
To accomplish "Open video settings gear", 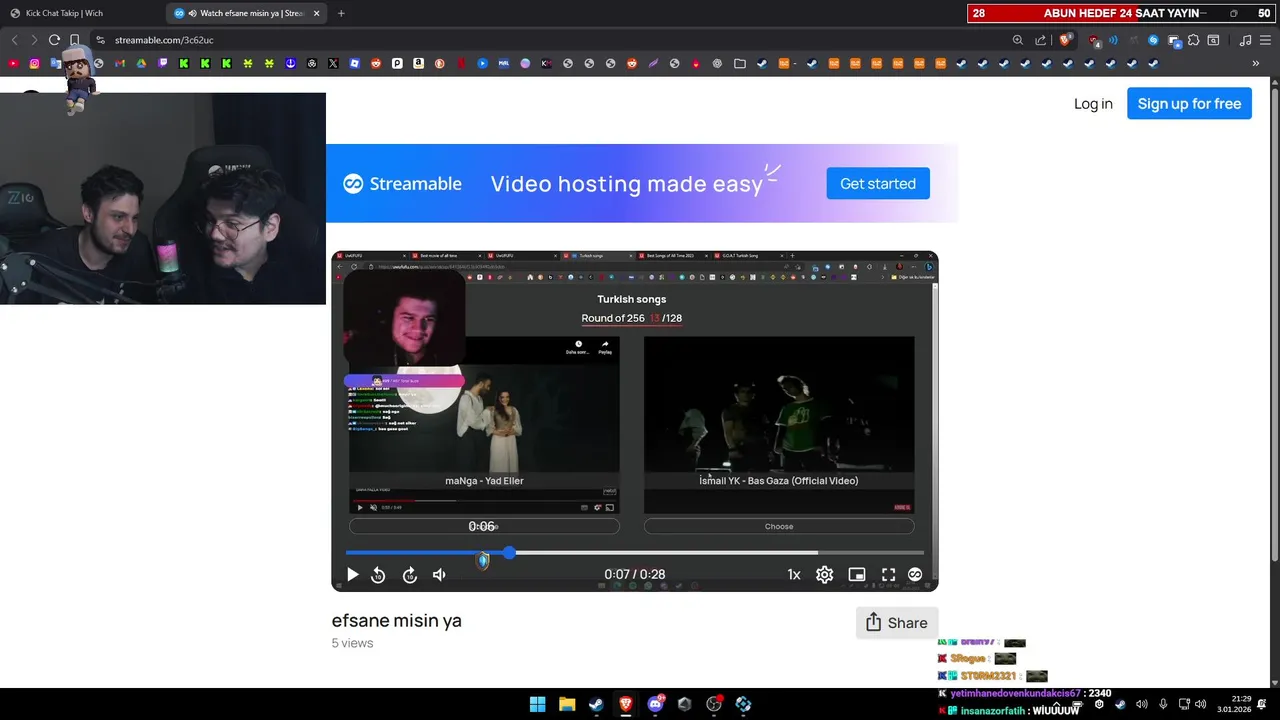I will pyautogui.click(x=824, y=575).
